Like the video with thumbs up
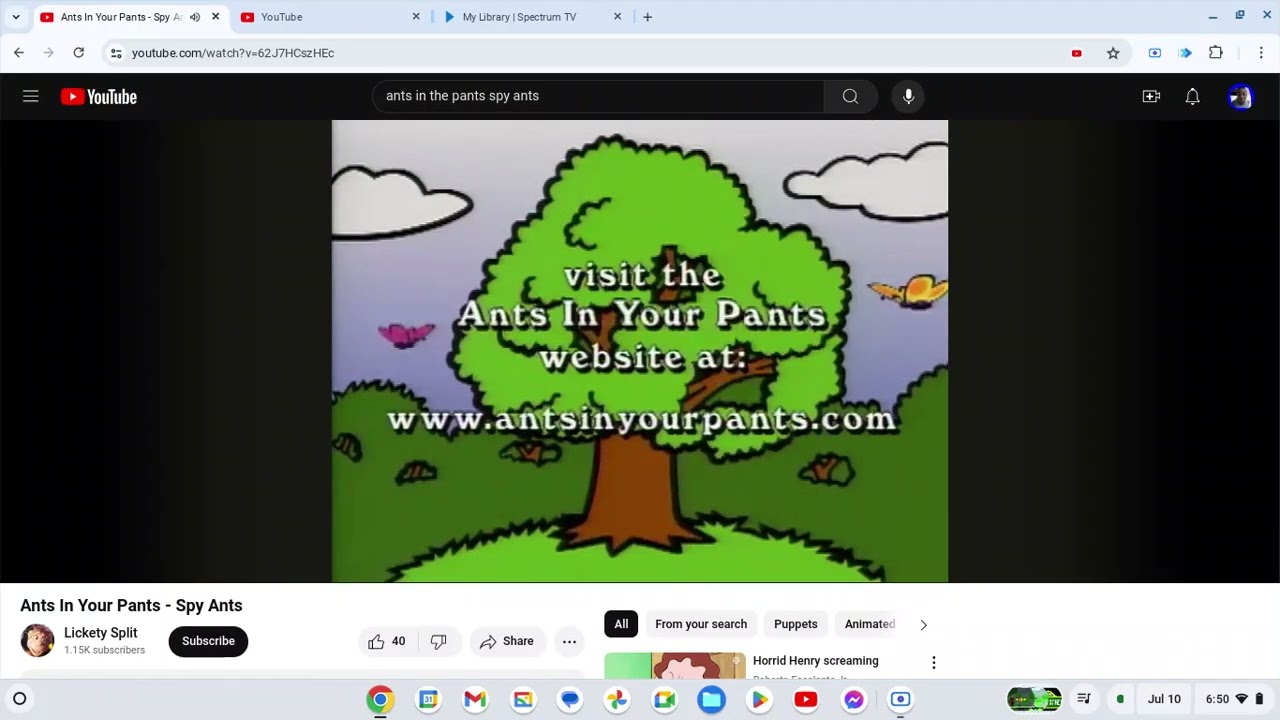The height and width of the screenshot is (720, 1280). pos(386,641)
